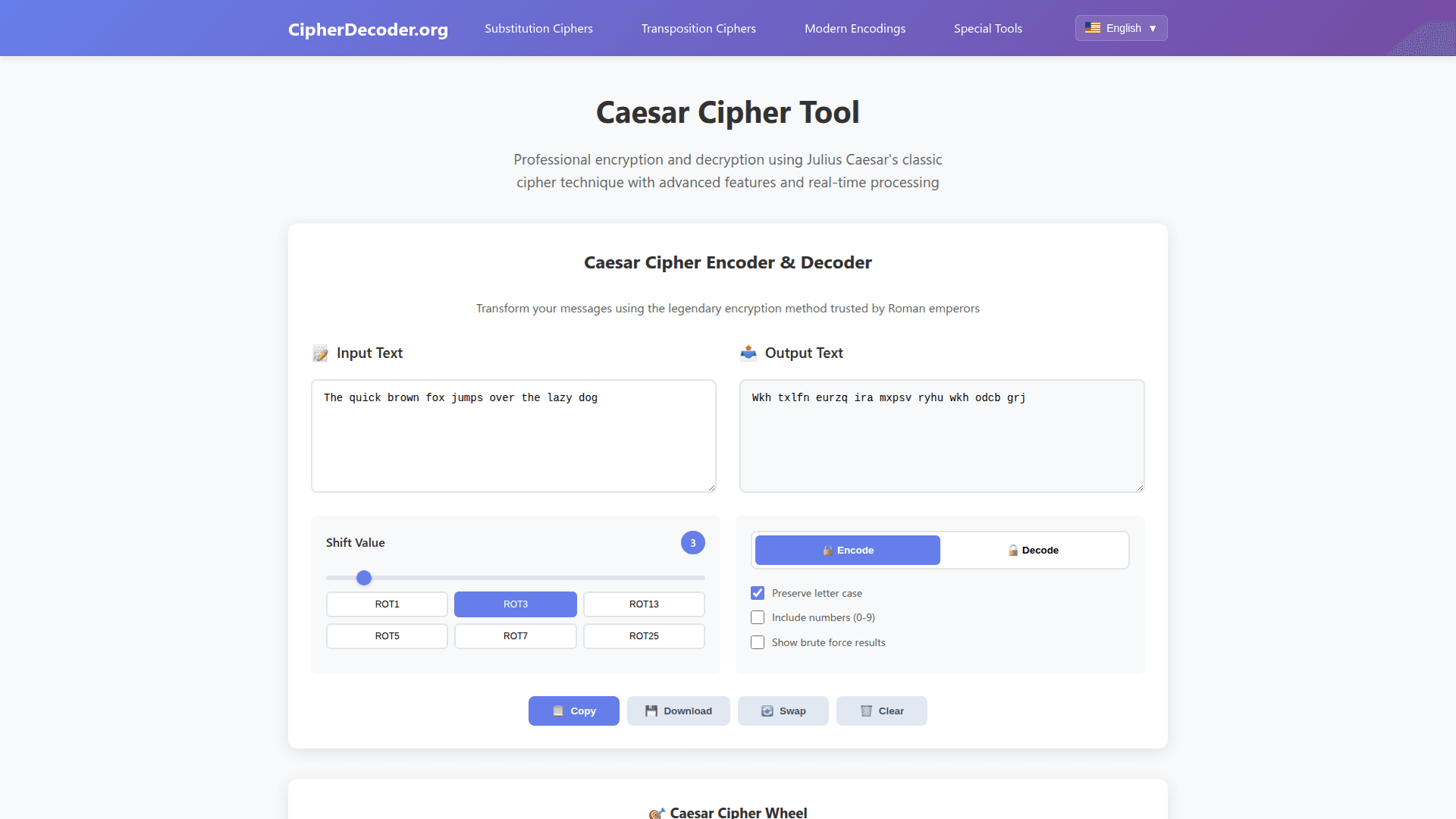Go to CipherDecoder.org home via the logo
This screenshot has width=1456, height=819.
point(368,30)
